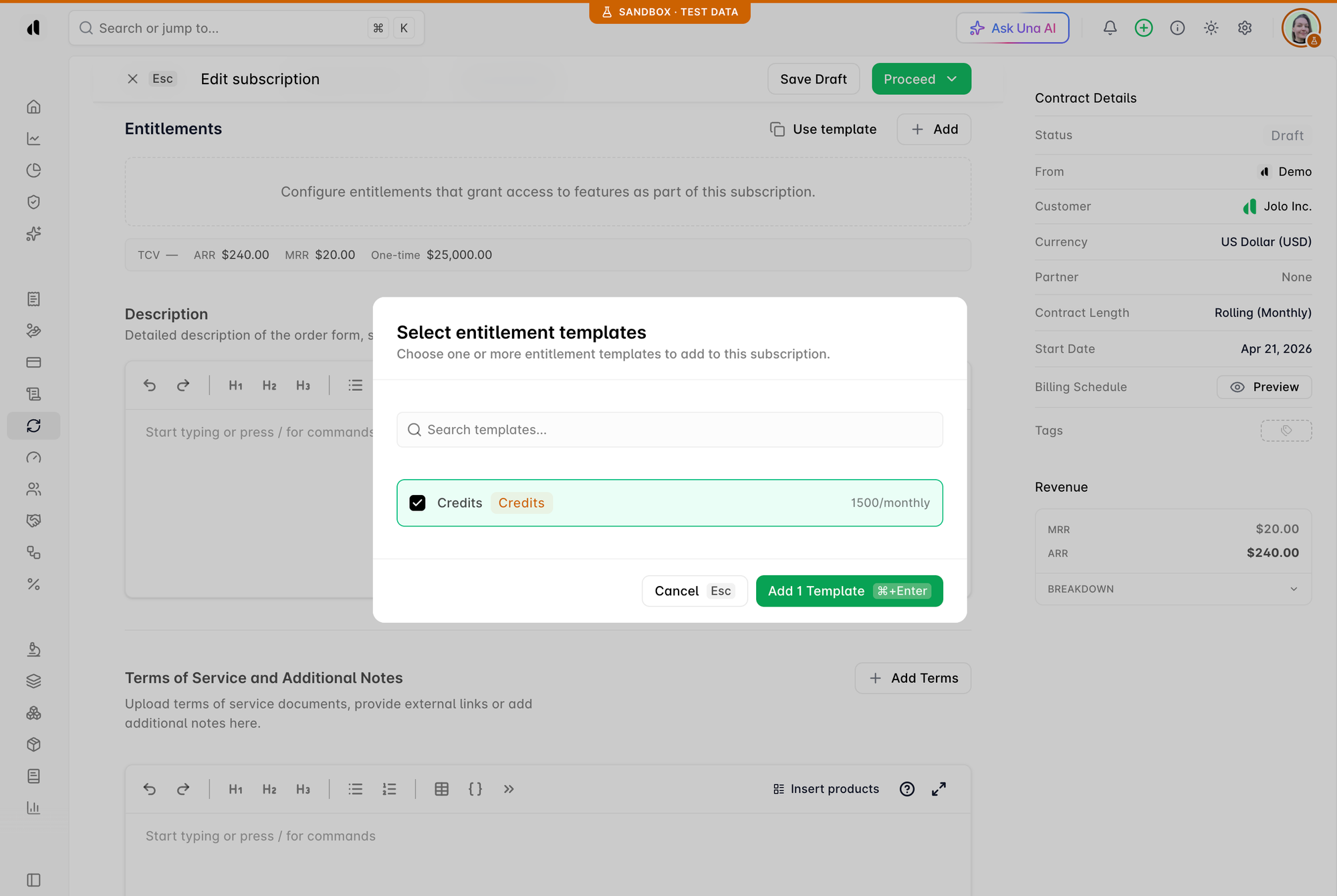
Task: Insert table in terms editor
Action: click(x=441, y=789)
